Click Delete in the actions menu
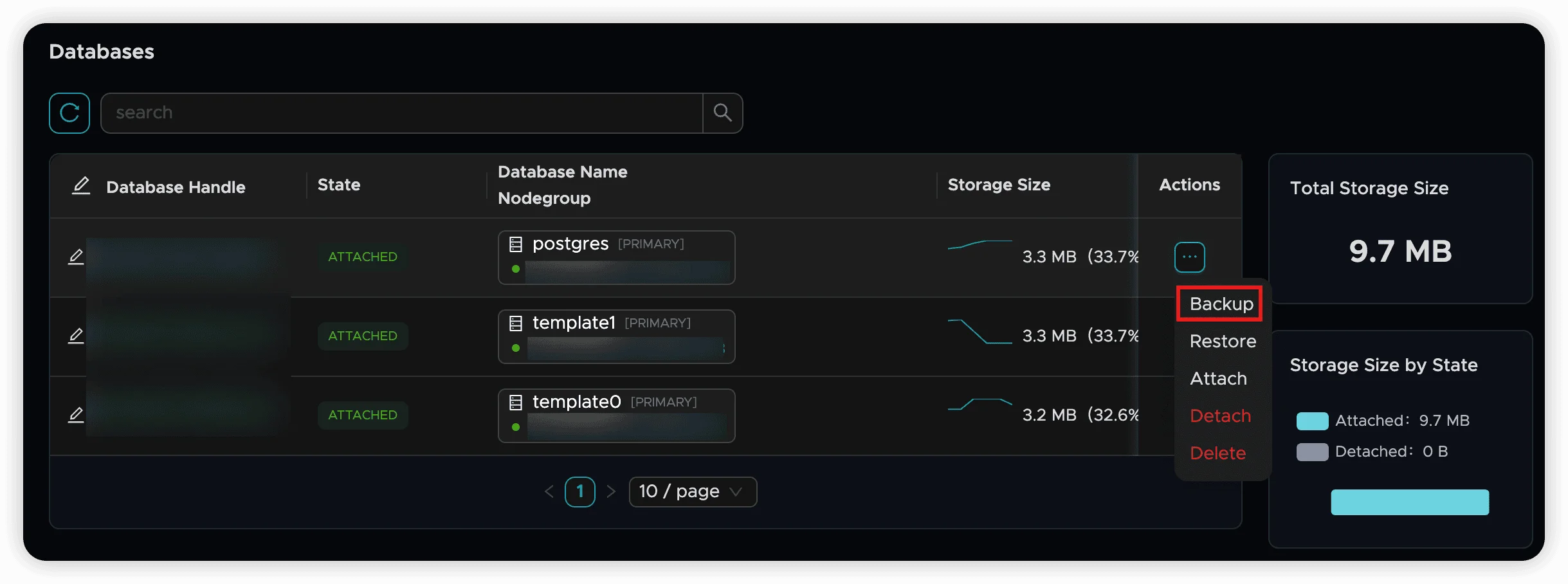The width and height of the screenshot is (1568, 584). [1217, 453]
